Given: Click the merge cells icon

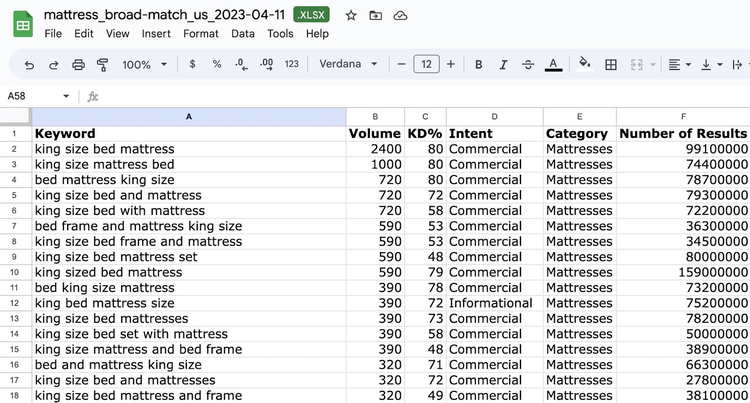Looking at the screenshot, I should click(x=637, y=65).
